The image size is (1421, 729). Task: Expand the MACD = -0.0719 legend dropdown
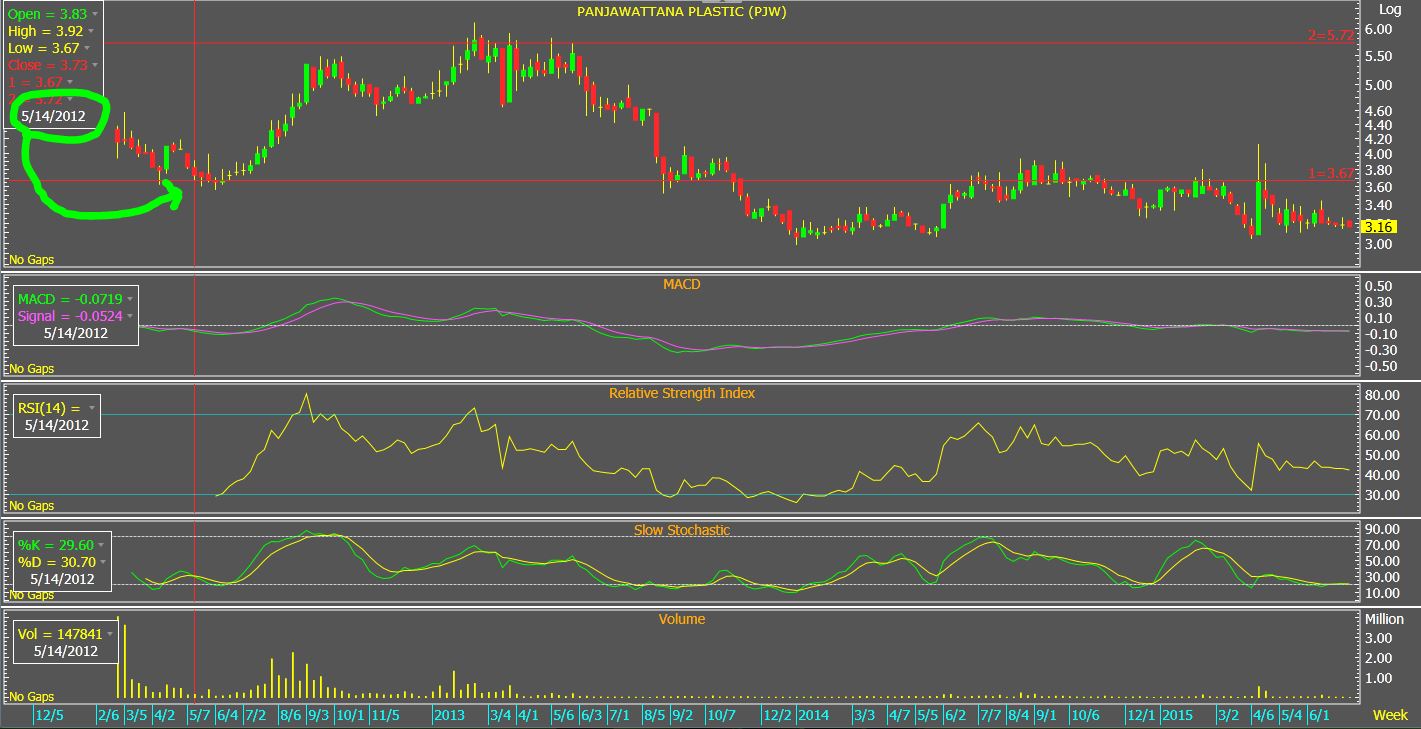pyautogui.click(x=129, y=299)
